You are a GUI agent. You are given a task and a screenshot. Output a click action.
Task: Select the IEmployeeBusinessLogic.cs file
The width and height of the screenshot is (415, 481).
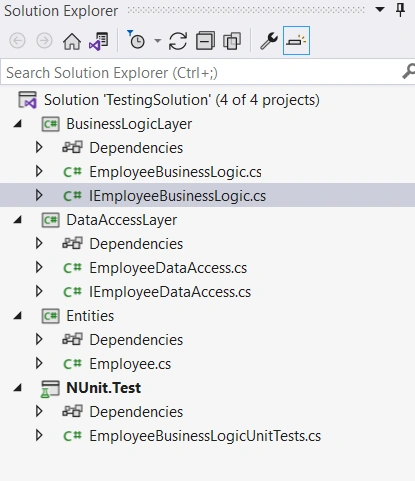click(177, 196)
